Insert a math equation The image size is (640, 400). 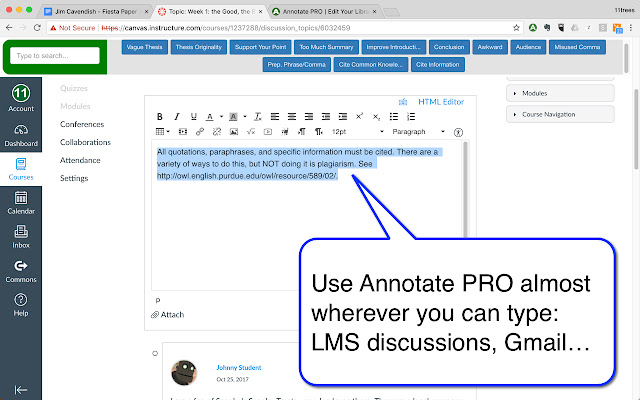[x=251, y=131]
